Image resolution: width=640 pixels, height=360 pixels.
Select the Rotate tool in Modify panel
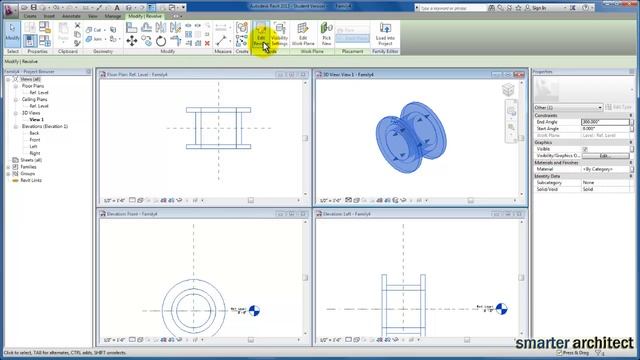[161, 41]
